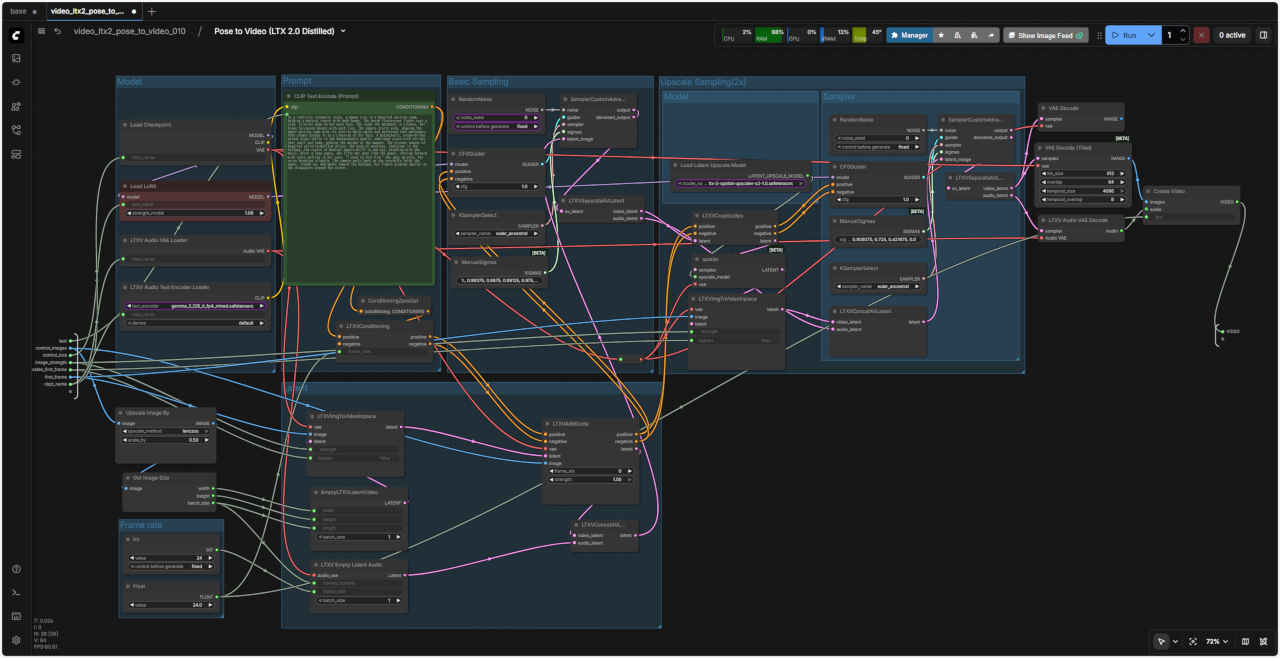1280x658 pixels.
Task: Open the settings gear in the sidebar
Action: (16, 640)
